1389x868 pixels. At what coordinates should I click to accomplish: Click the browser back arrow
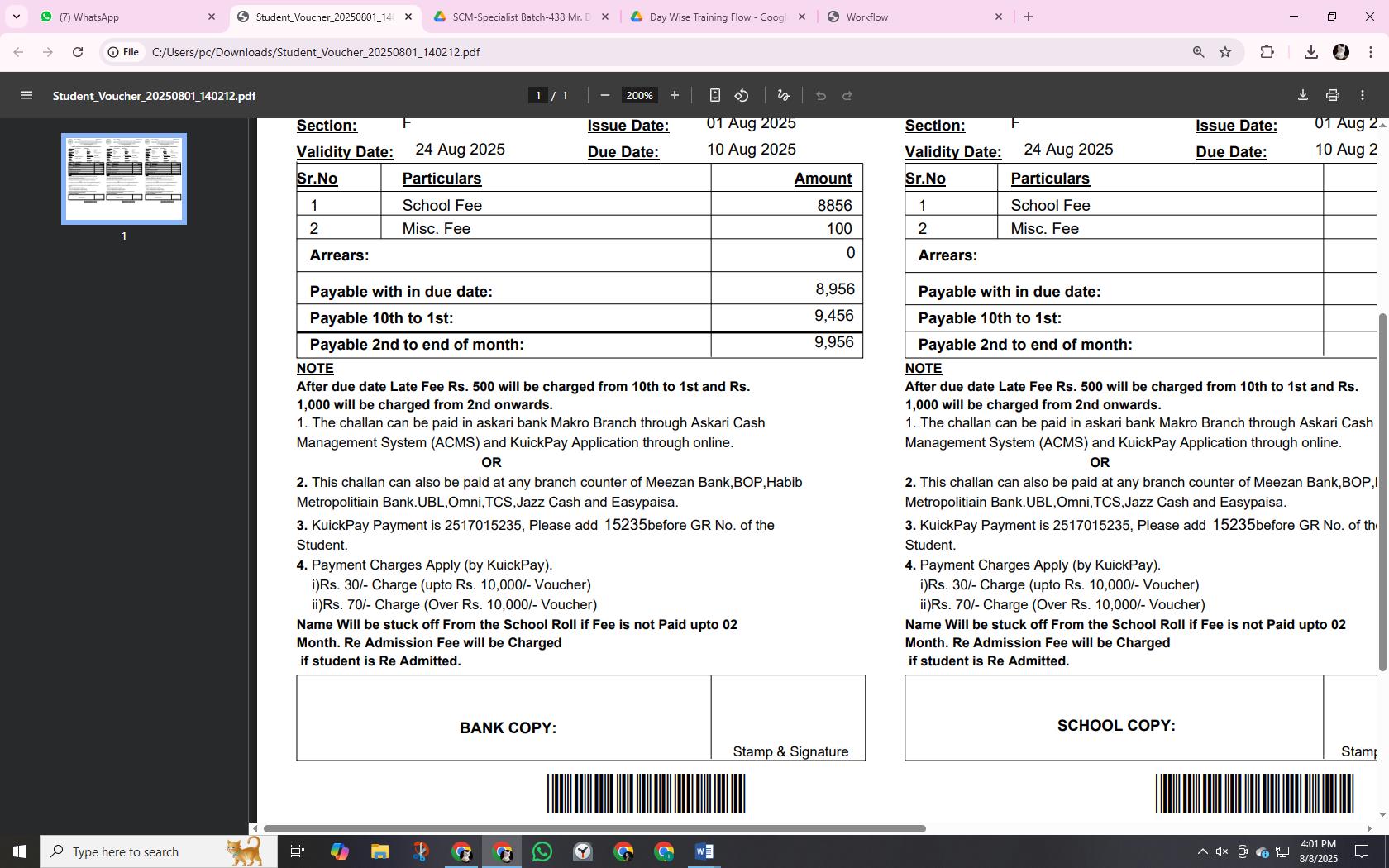[x=18, y=52]
